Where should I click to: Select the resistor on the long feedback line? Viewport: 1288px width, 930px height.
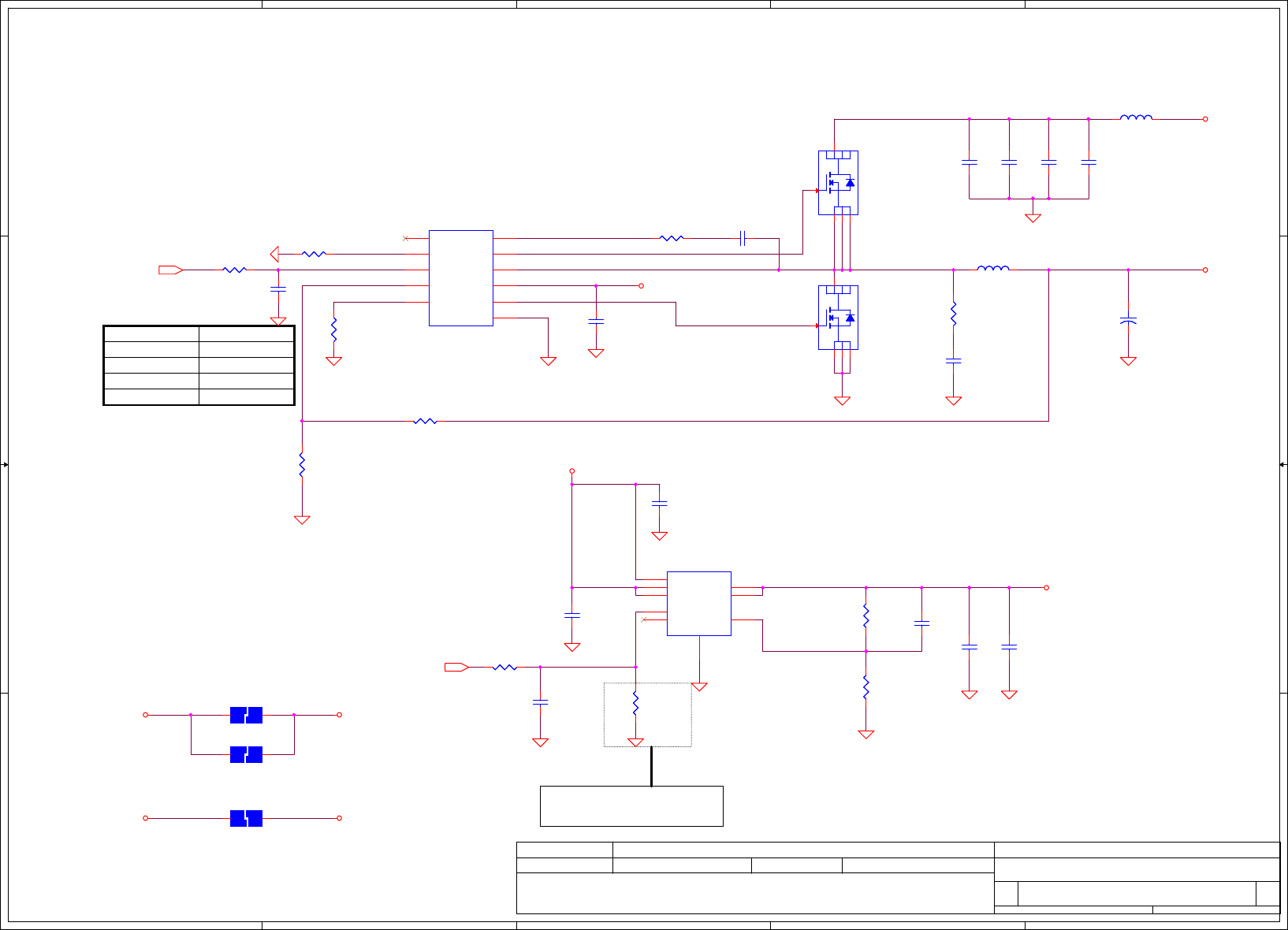(x=425, y=421)
